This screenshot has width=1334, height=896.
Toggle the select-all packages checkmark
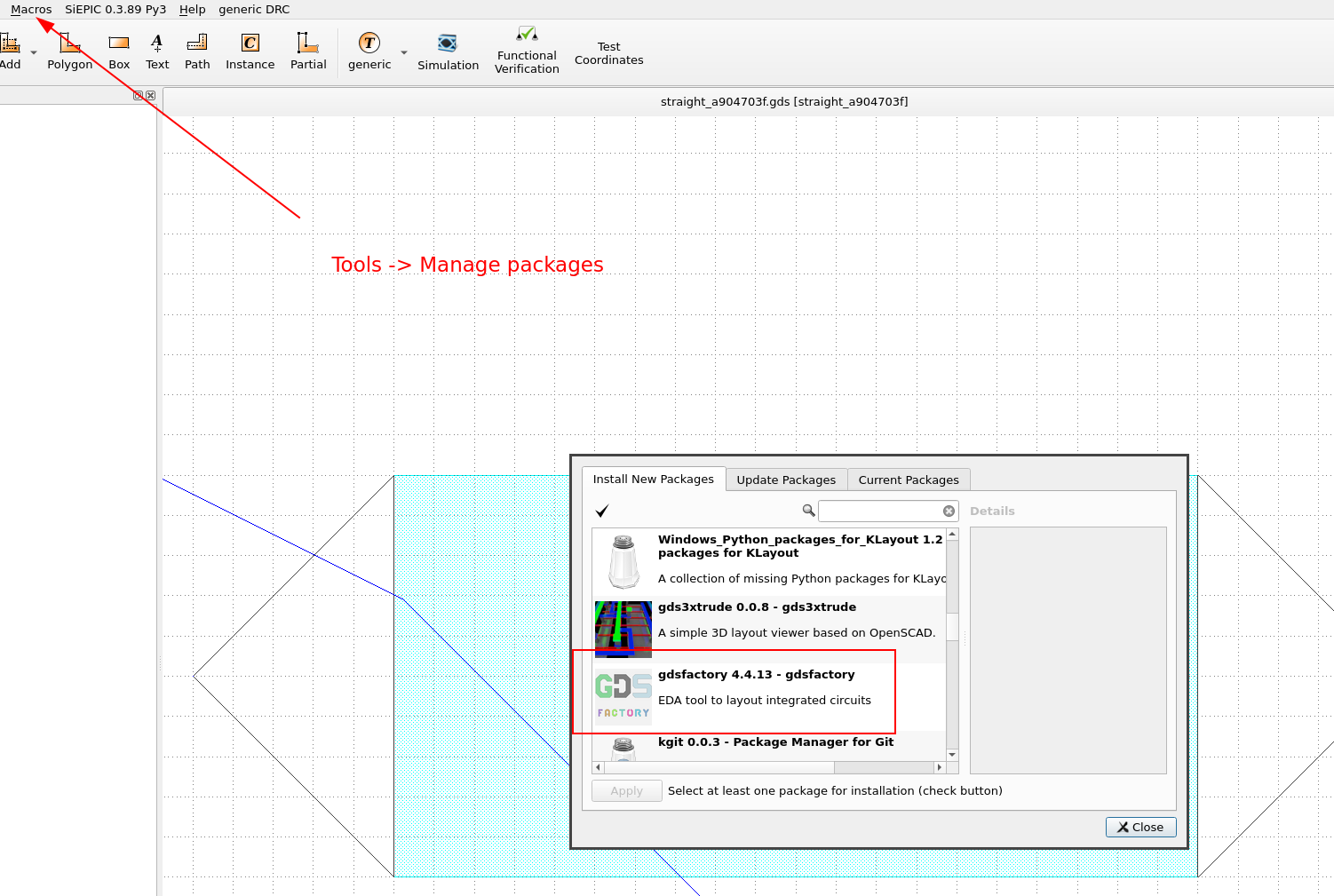click(602, 511)
